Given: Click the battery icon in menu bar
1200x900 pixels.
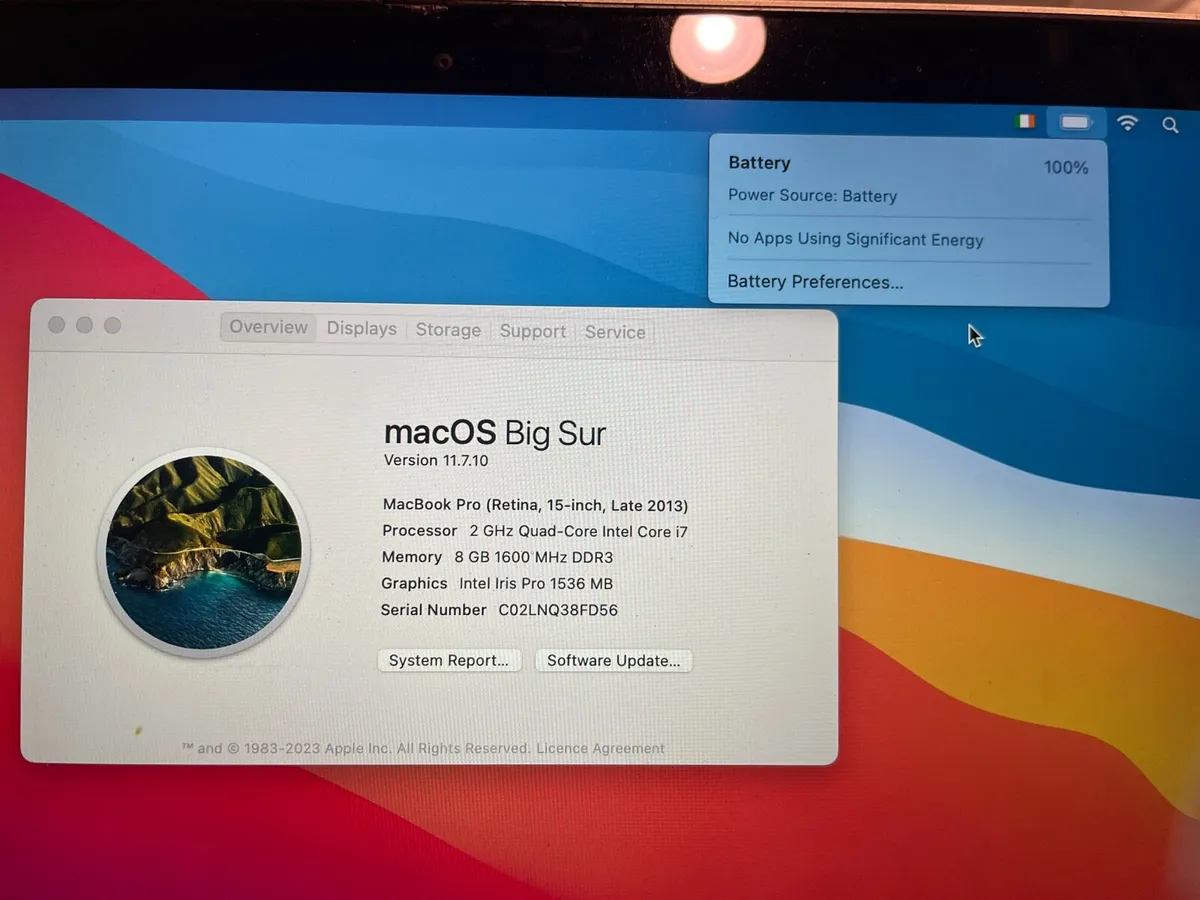Looking at the screenshot, I should 1076,123.
